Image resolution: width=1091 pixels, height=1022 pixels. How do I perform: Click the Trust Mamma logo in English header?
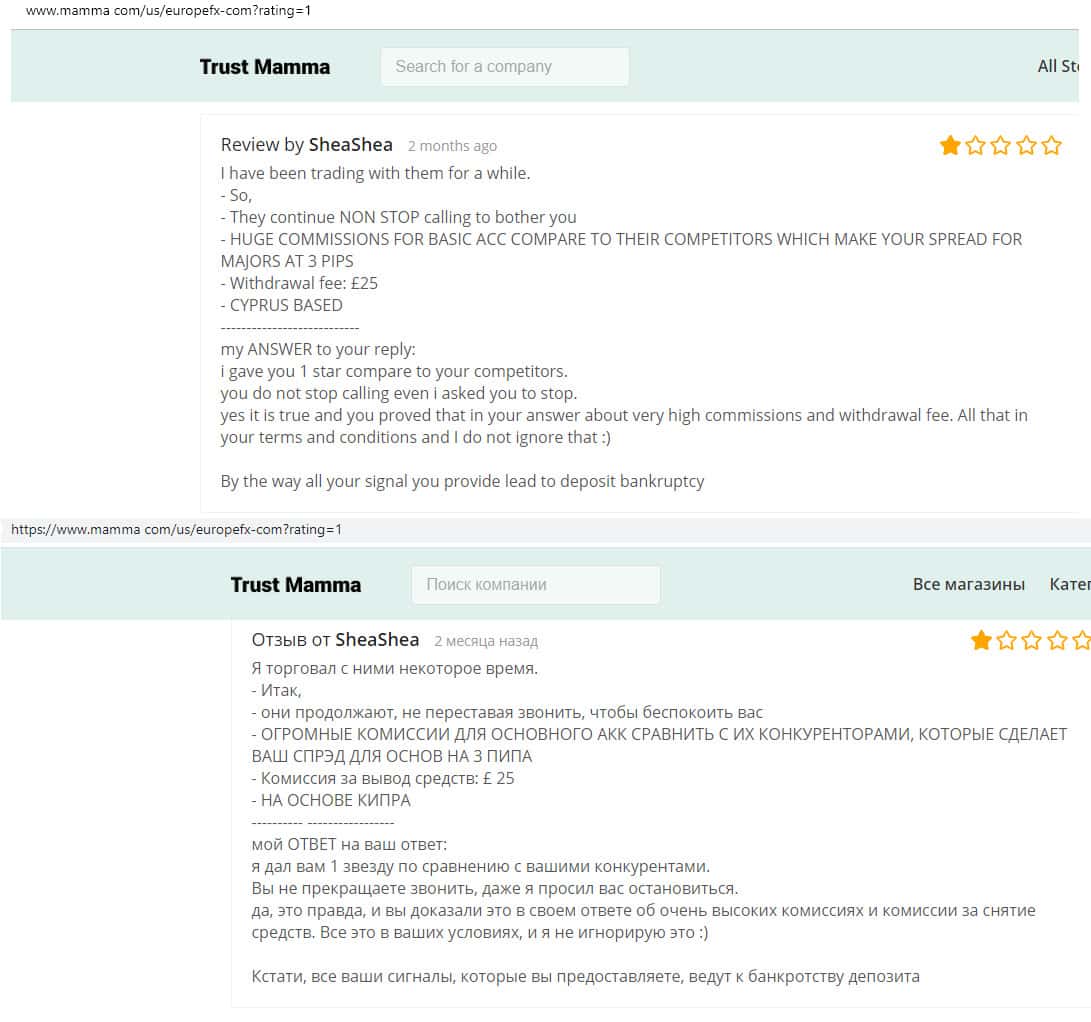(265, 67)
